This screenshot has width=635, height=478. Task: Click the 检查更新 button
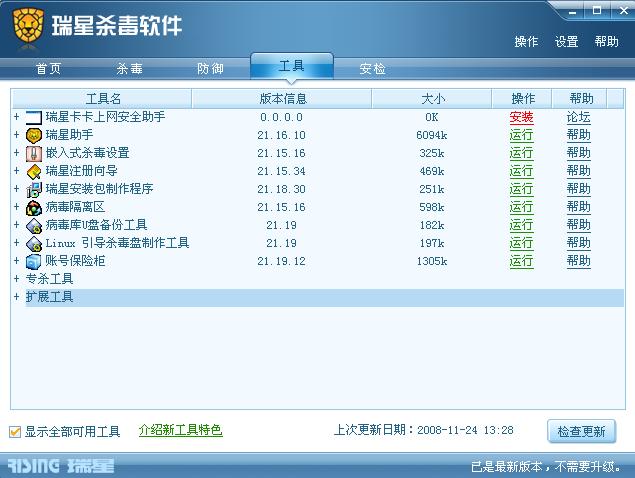click(x=581, y=431)
